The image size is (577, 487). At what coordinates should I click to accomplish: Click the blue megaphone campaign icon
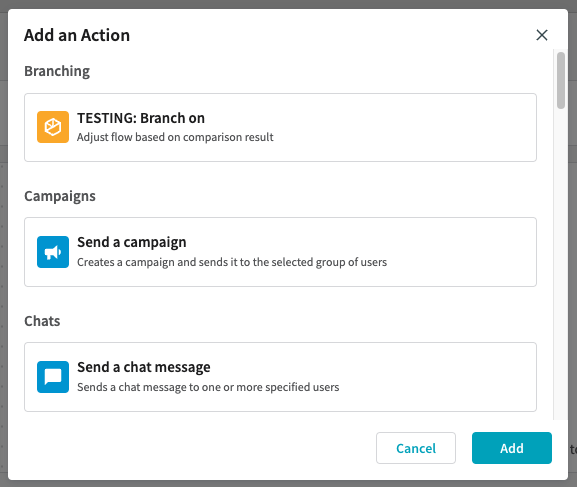tap(53, 252)
